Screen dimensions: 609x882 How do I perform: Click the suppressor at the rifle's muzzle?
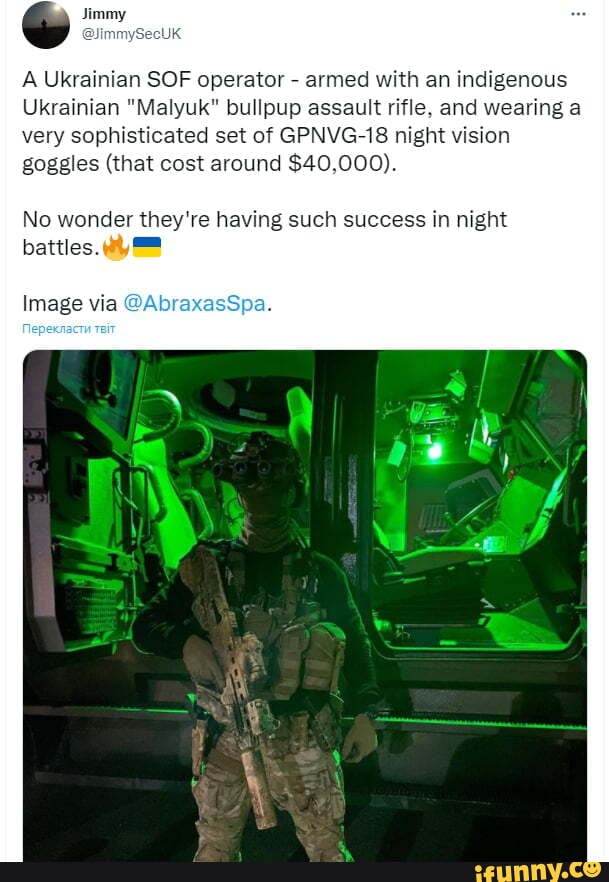258,788
